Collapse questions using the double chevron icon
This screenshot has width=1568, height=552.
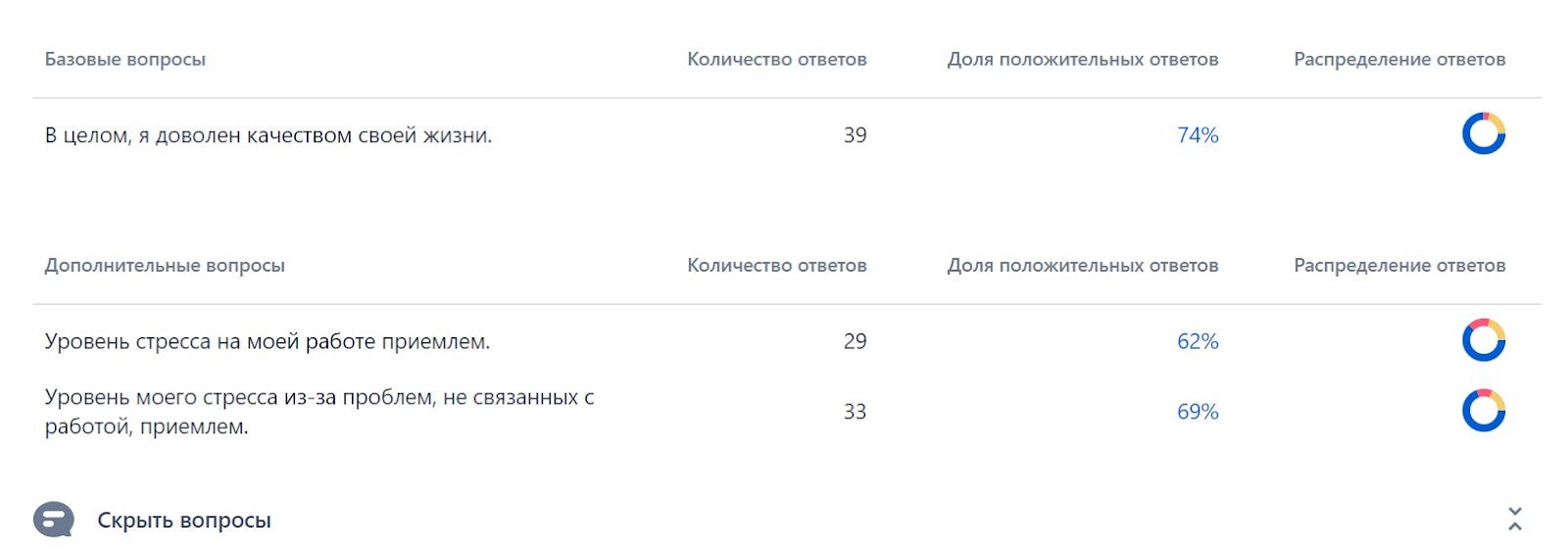tap(1515, 519)
